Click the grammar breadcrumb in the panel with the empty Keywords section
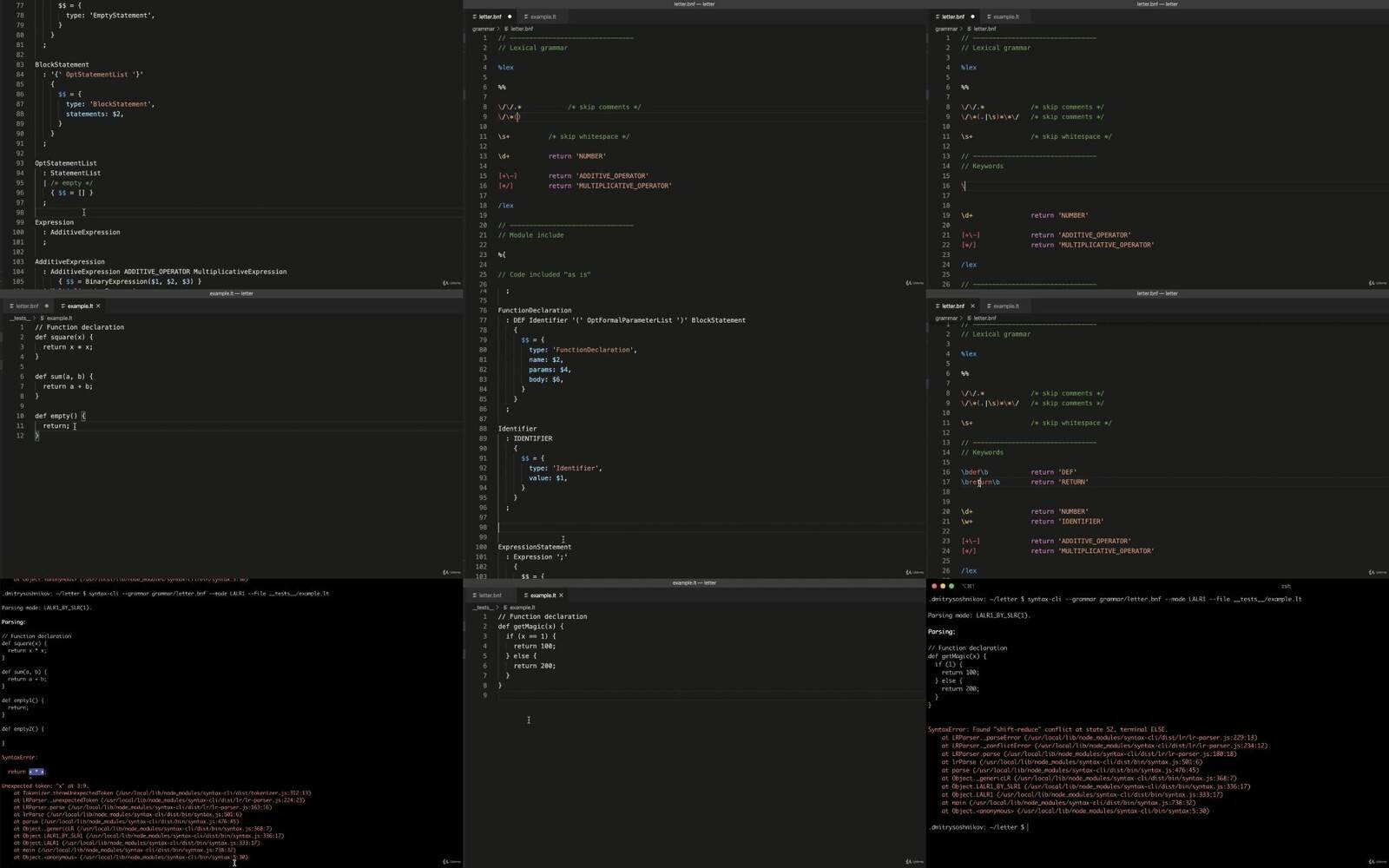 point(946,29)
